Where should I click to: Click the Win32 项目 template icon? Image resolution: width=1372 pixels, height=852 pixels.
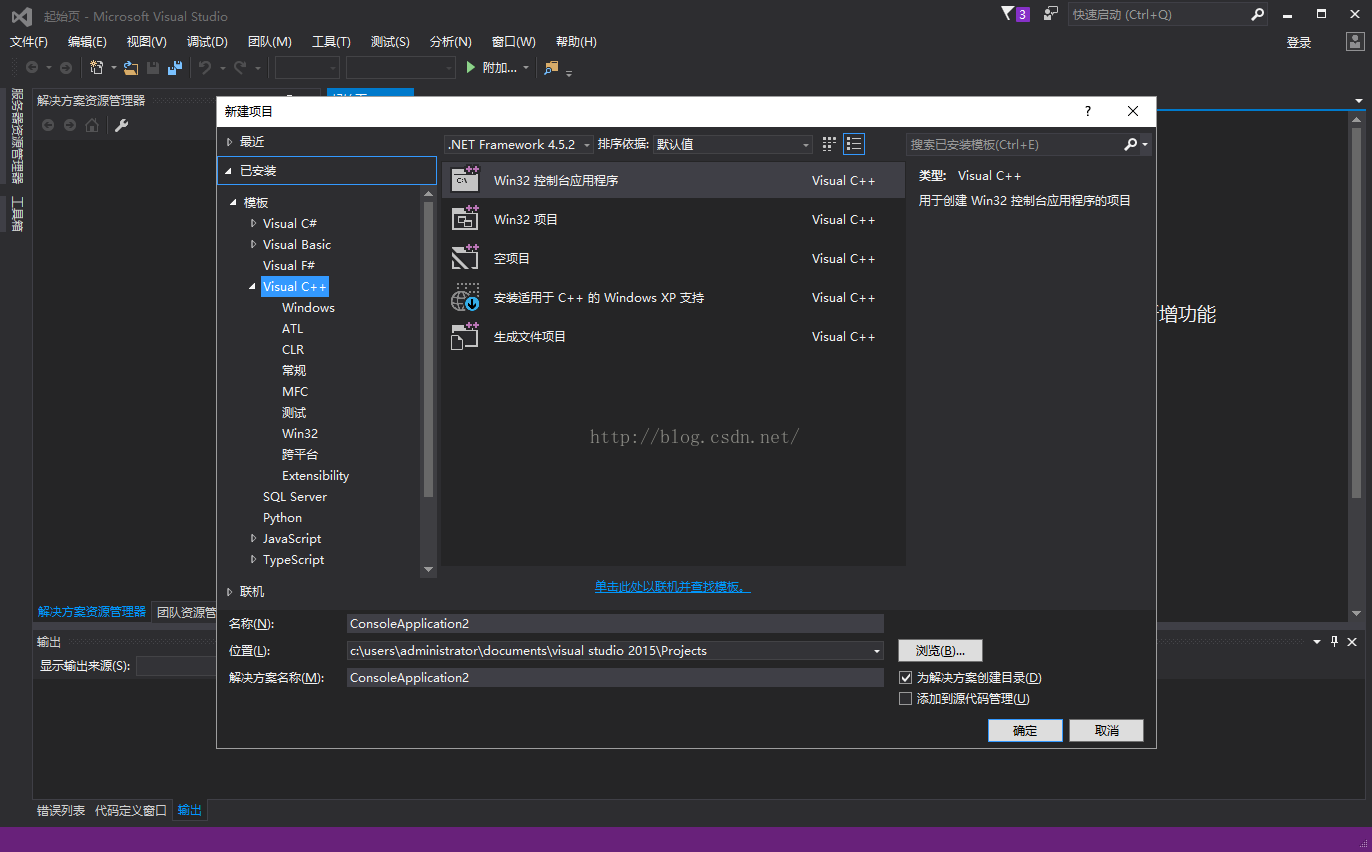(465, 219)
